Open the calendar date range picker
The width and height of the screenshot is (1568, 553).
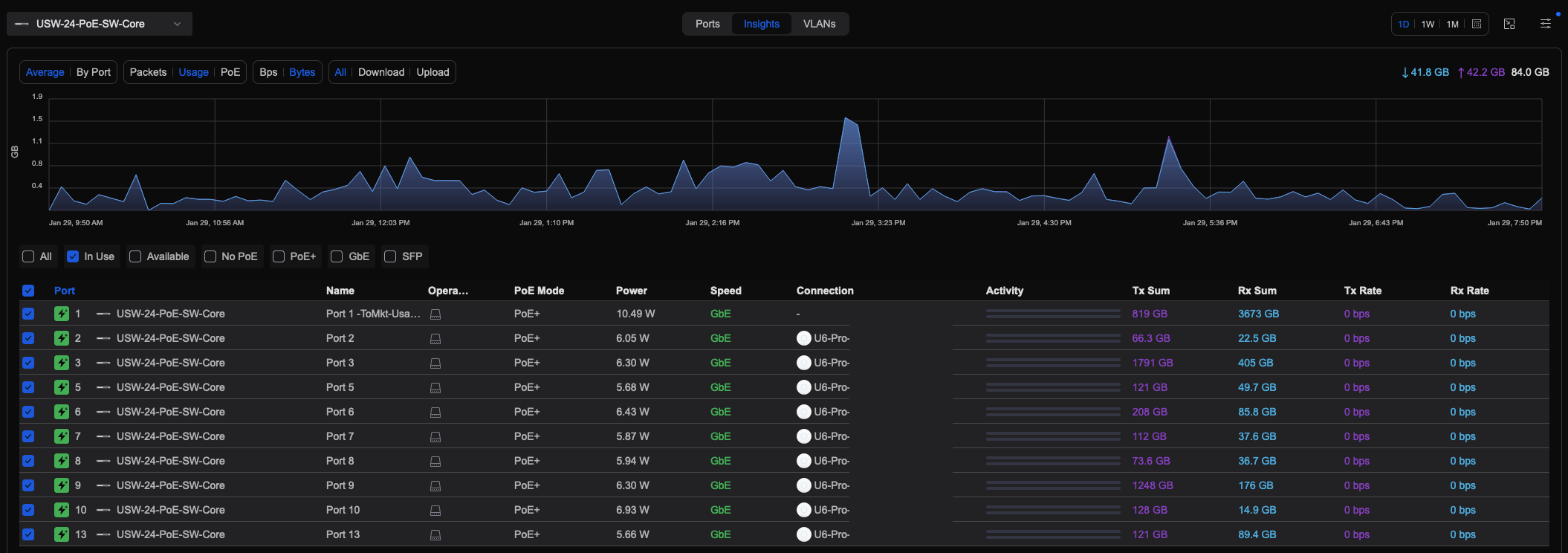pyautogui.click(x=1477, y=24)
